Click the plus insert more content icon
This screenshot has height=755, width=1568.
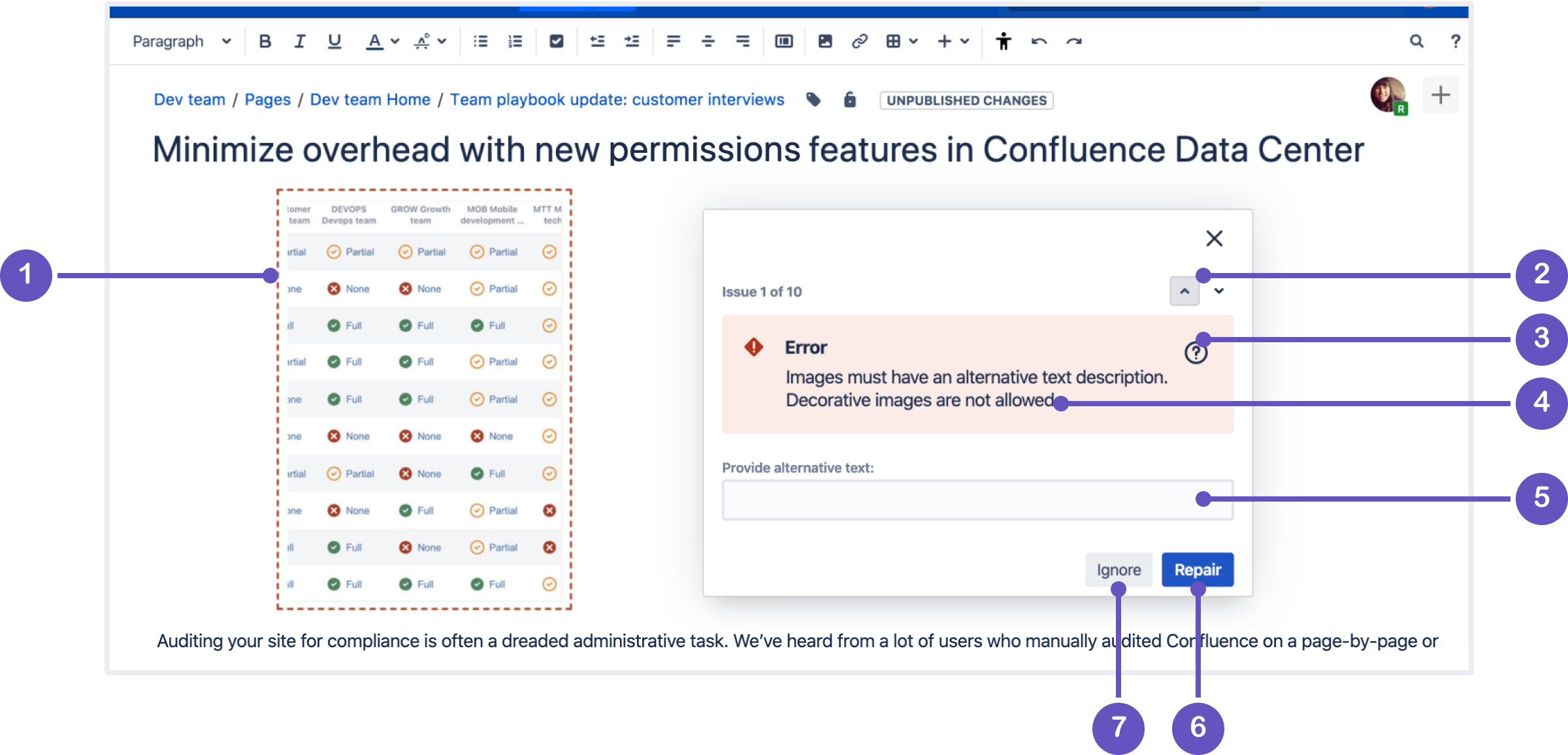[944, 42]
